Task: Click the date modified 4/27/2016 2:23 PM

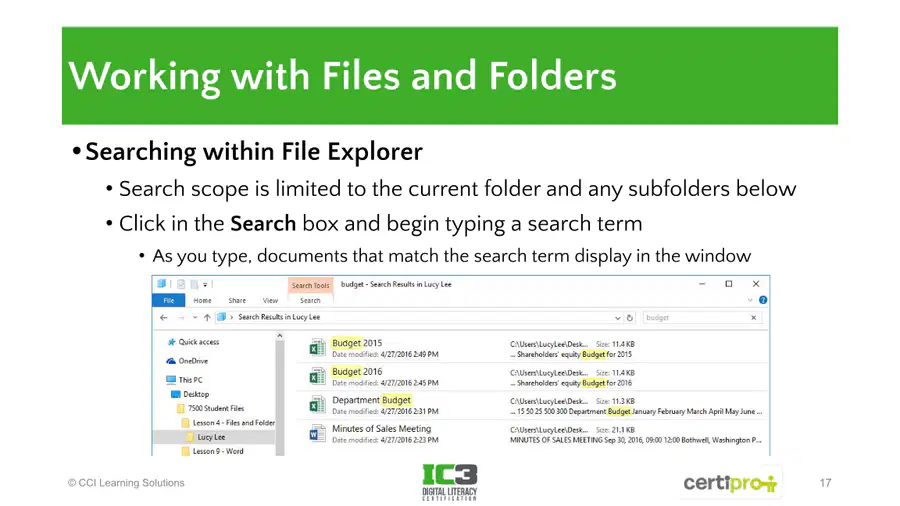Action: tap(409, 440)
